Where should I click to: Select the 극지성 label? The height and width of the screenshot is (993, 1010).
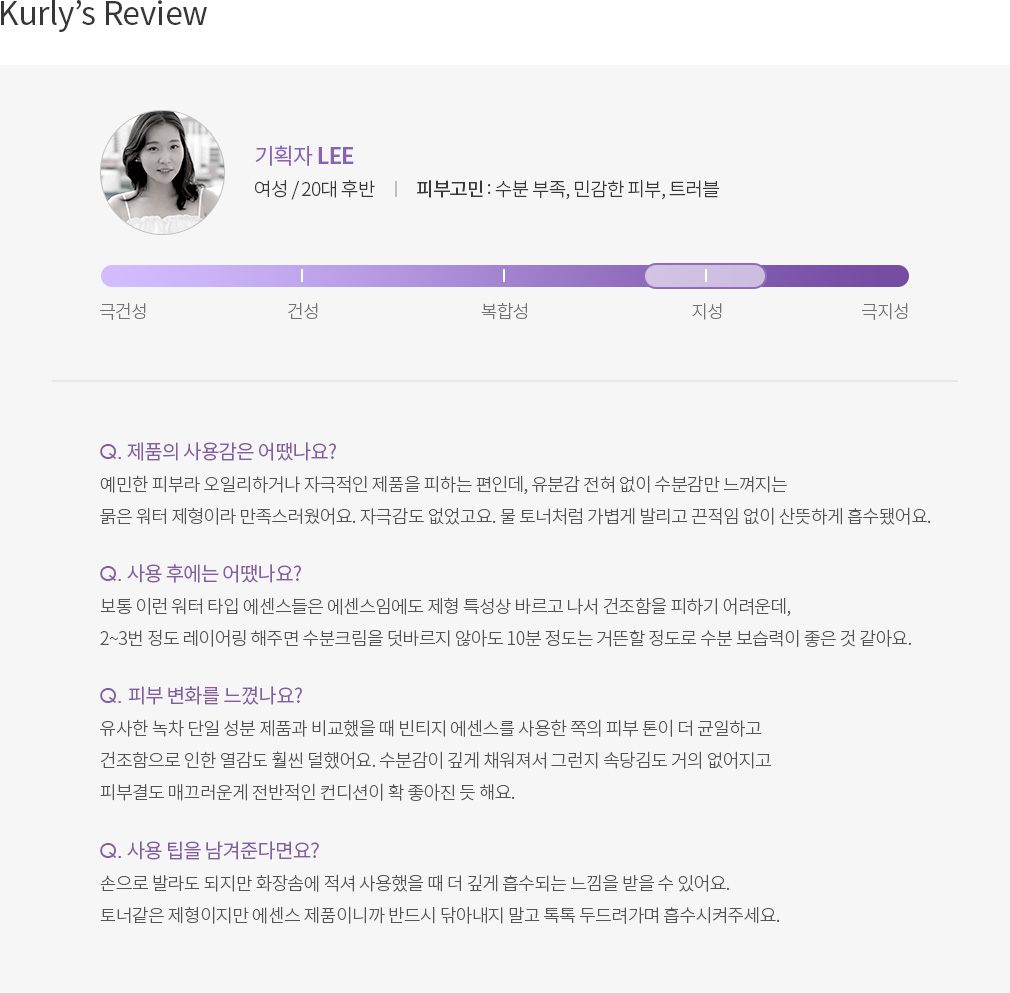pyautogui.click(x=885, y=311)
